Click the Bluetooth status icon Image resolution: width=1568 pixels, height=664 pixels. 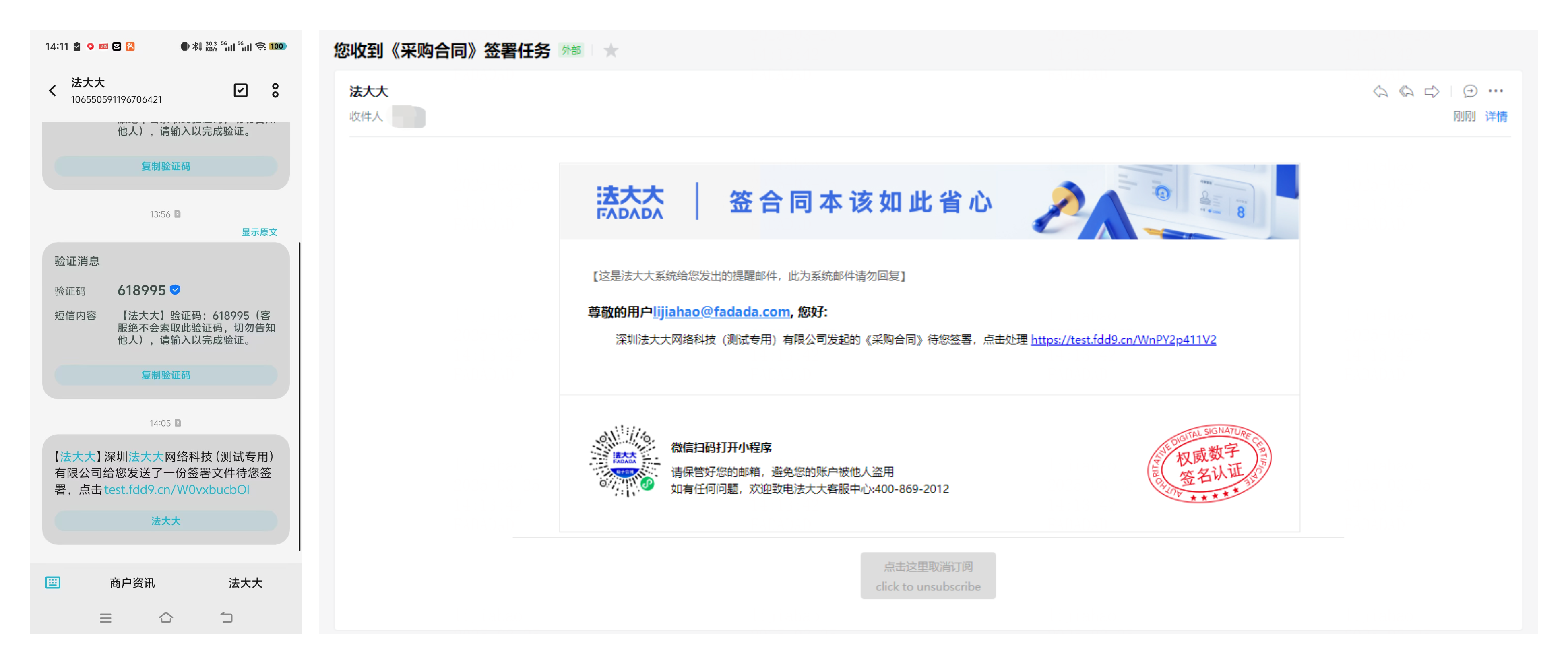(x=196, y=46)
